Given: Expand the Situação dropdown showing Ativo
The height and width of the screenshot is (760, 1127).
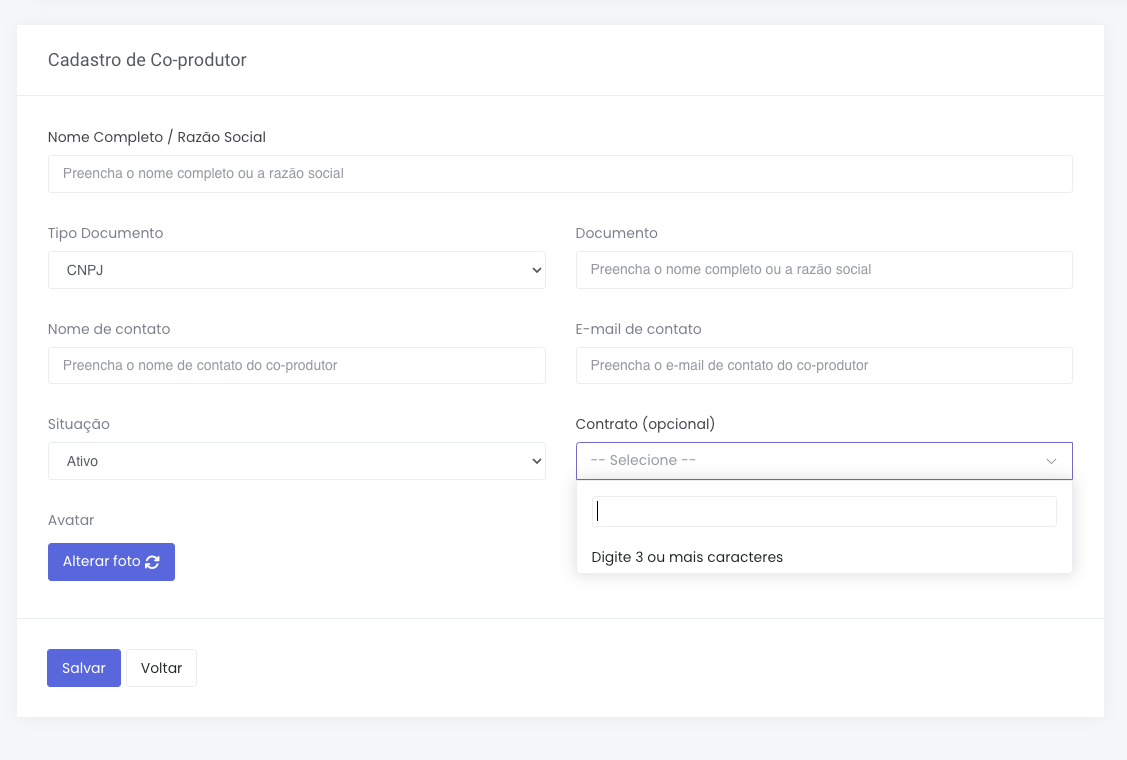Looking at the screenshot, I should tap(296, 461).
